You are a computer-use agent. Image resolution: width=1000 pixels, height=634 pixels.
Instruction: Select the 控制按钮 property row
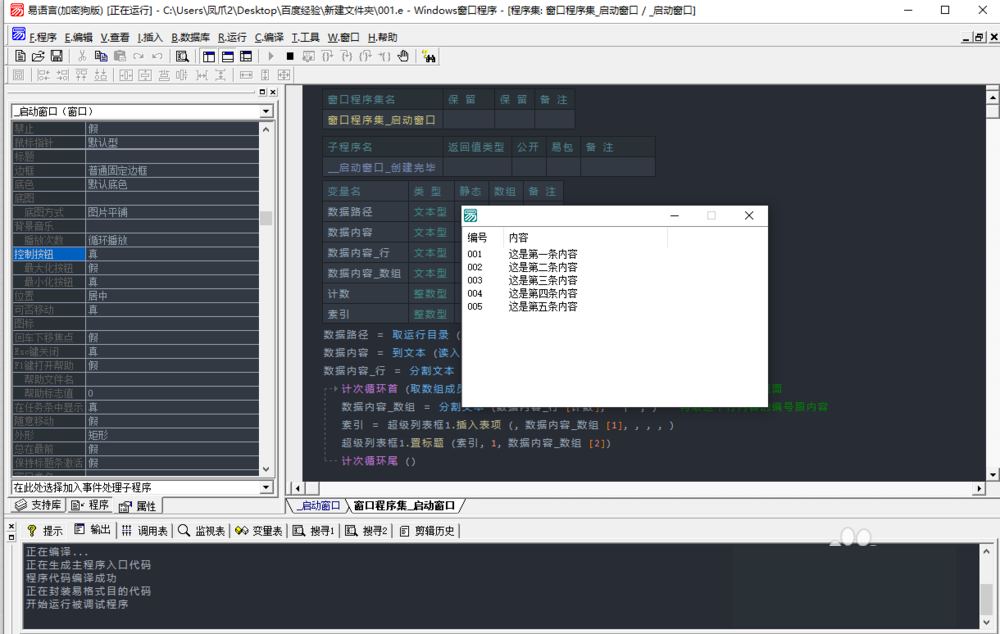point(135,254)
